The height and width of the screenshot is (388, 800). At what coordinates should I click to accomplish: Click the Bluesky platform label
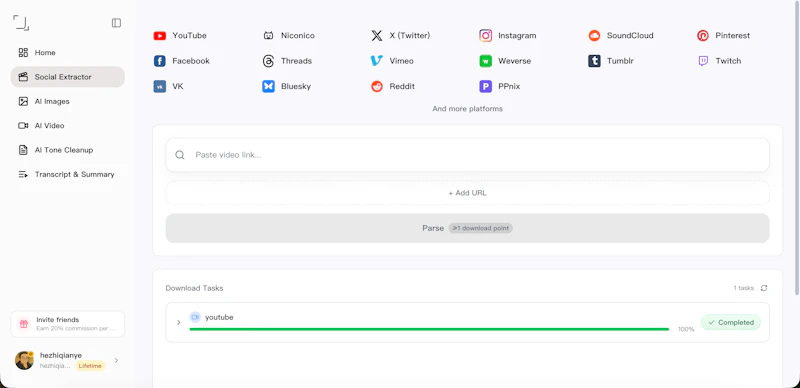296,87
